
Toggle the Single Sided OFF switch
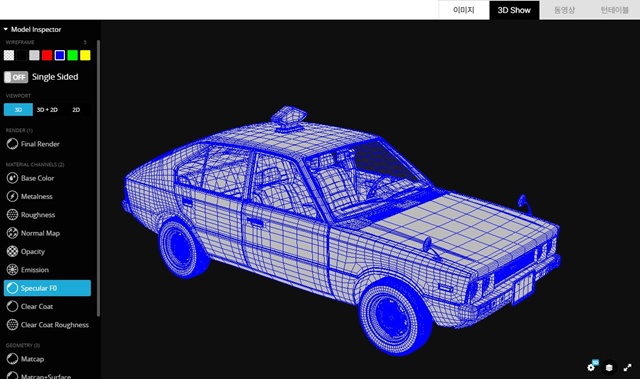pyautogui.click(x=16, y=77)
